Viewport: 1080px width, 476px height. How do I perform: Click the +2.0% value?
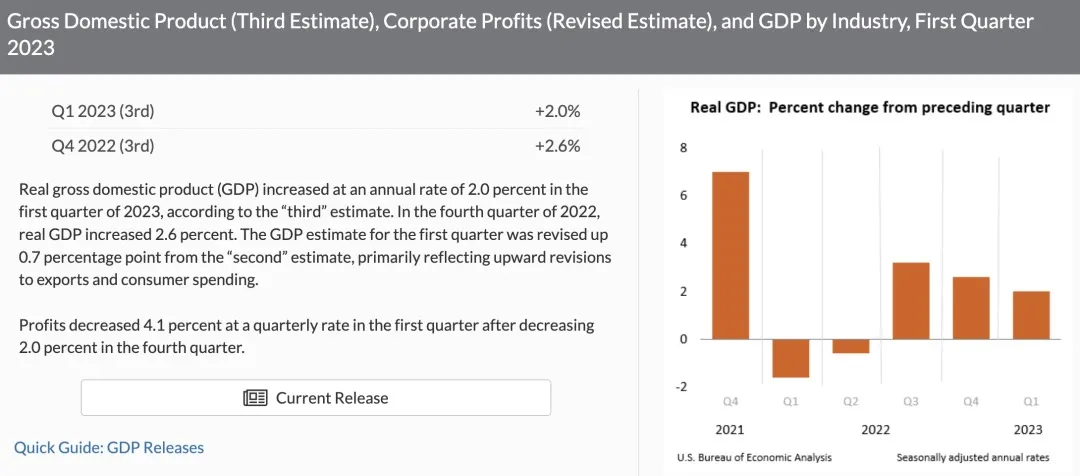[557, 111]
